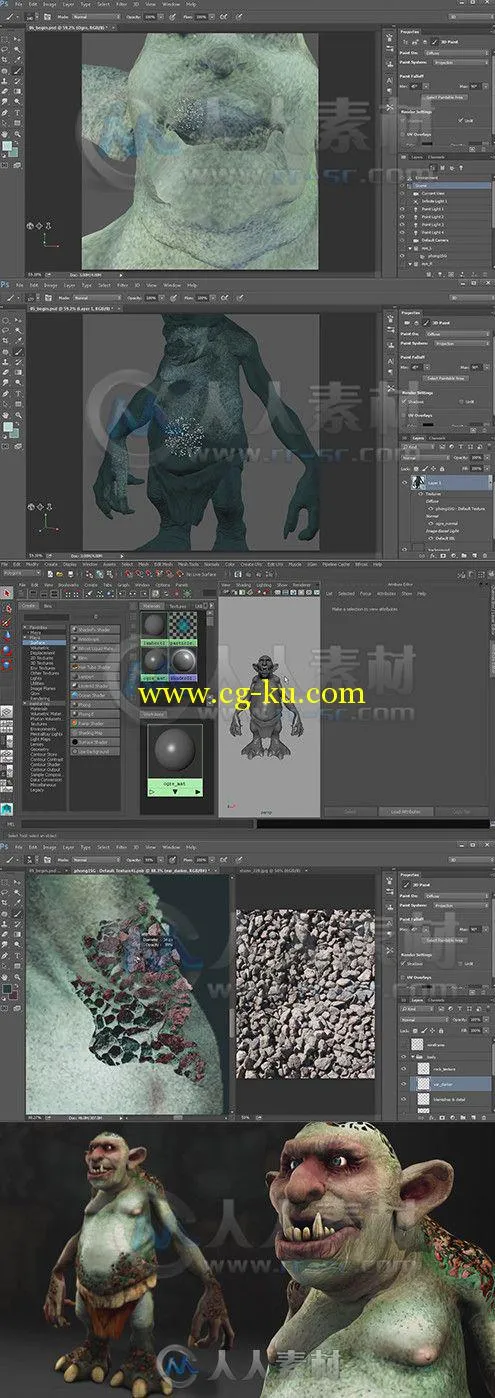This screenshot has width=495, height=1398.
Task: Select Env Textures in Hypershade create tree
Action: coord(44,668)
